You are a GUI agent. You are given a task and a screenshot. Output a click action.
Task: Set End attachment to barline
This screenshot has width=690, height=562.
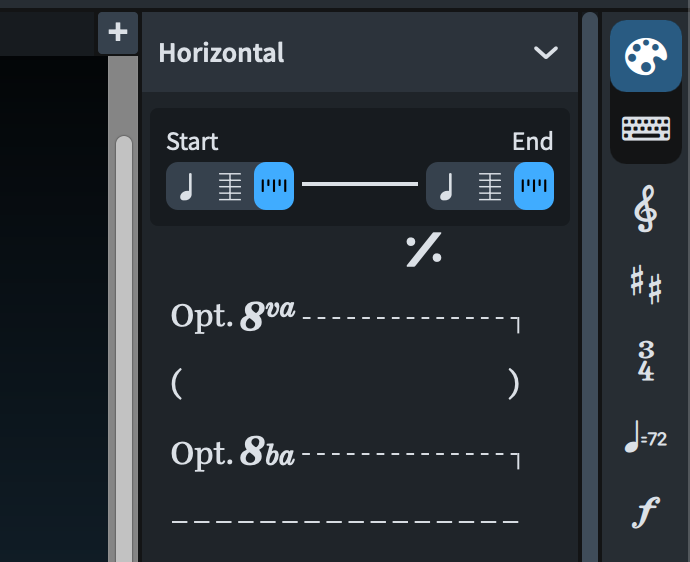[x=490, y=187]
